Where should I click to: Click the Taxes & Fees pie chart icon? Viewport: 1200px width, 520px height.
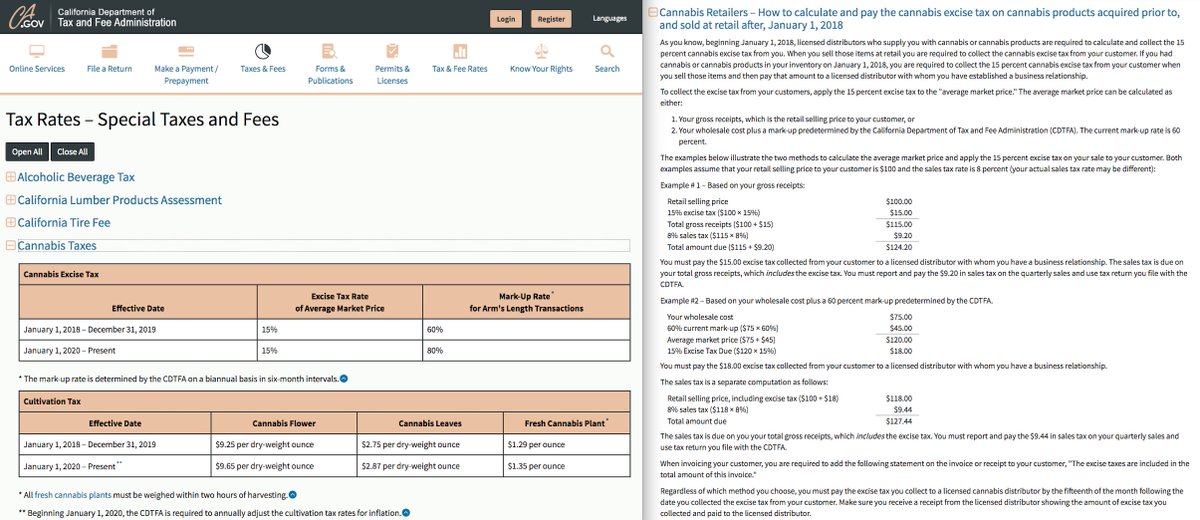(x=263, y=50)
